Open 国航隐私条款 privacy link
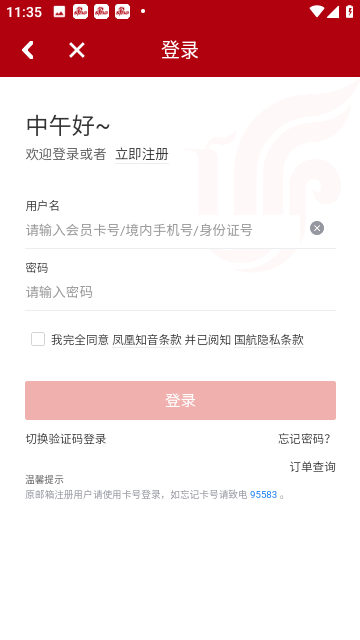The height and width of the screenshot is (640, 360). click(269, 340)
